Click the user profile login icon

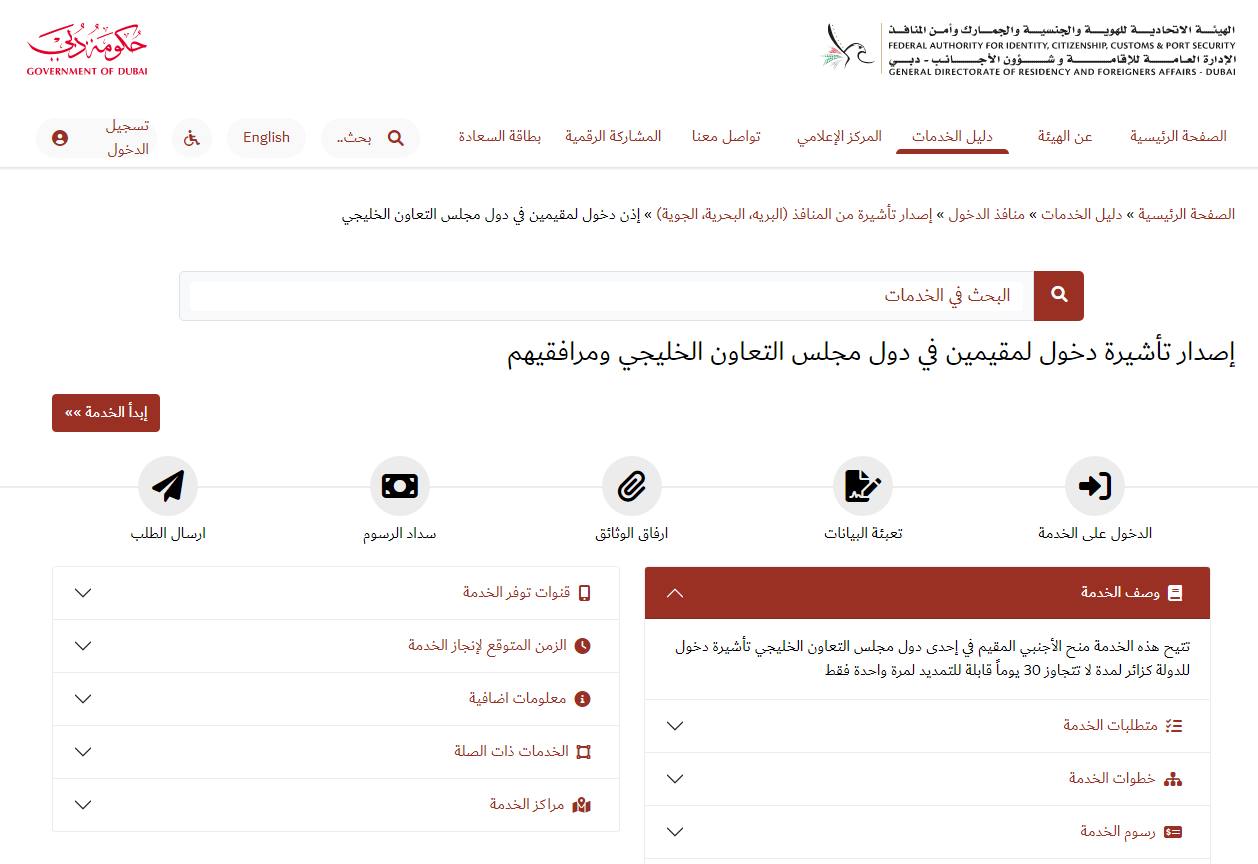click(x=60, y=138)
